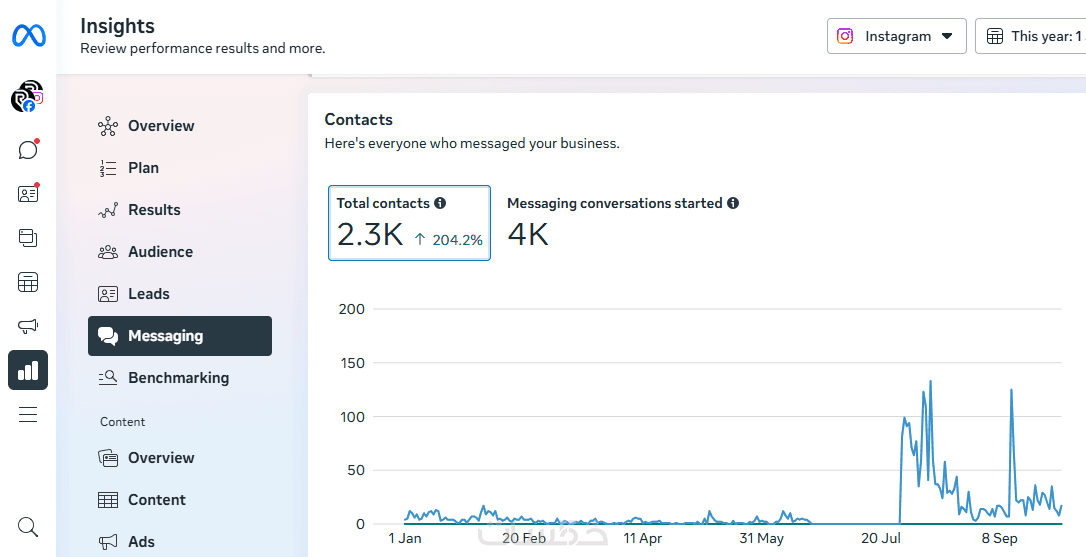Select the Messaging section in sidebar

(180, 336)
